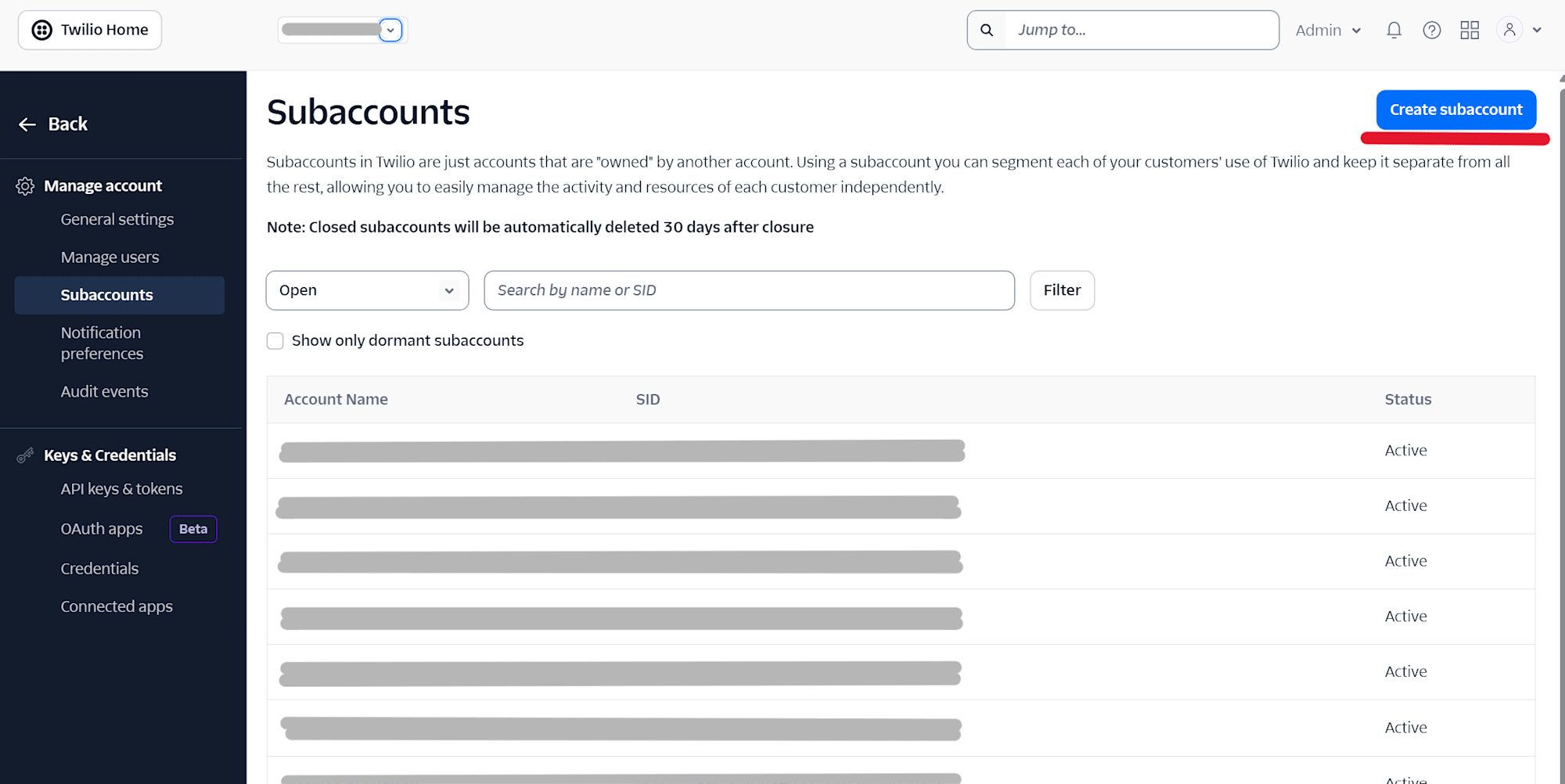The width and height of the screenshot is (1565, 784).
Task: Open the notifications bell
Action: click(x=1394, y=30)
